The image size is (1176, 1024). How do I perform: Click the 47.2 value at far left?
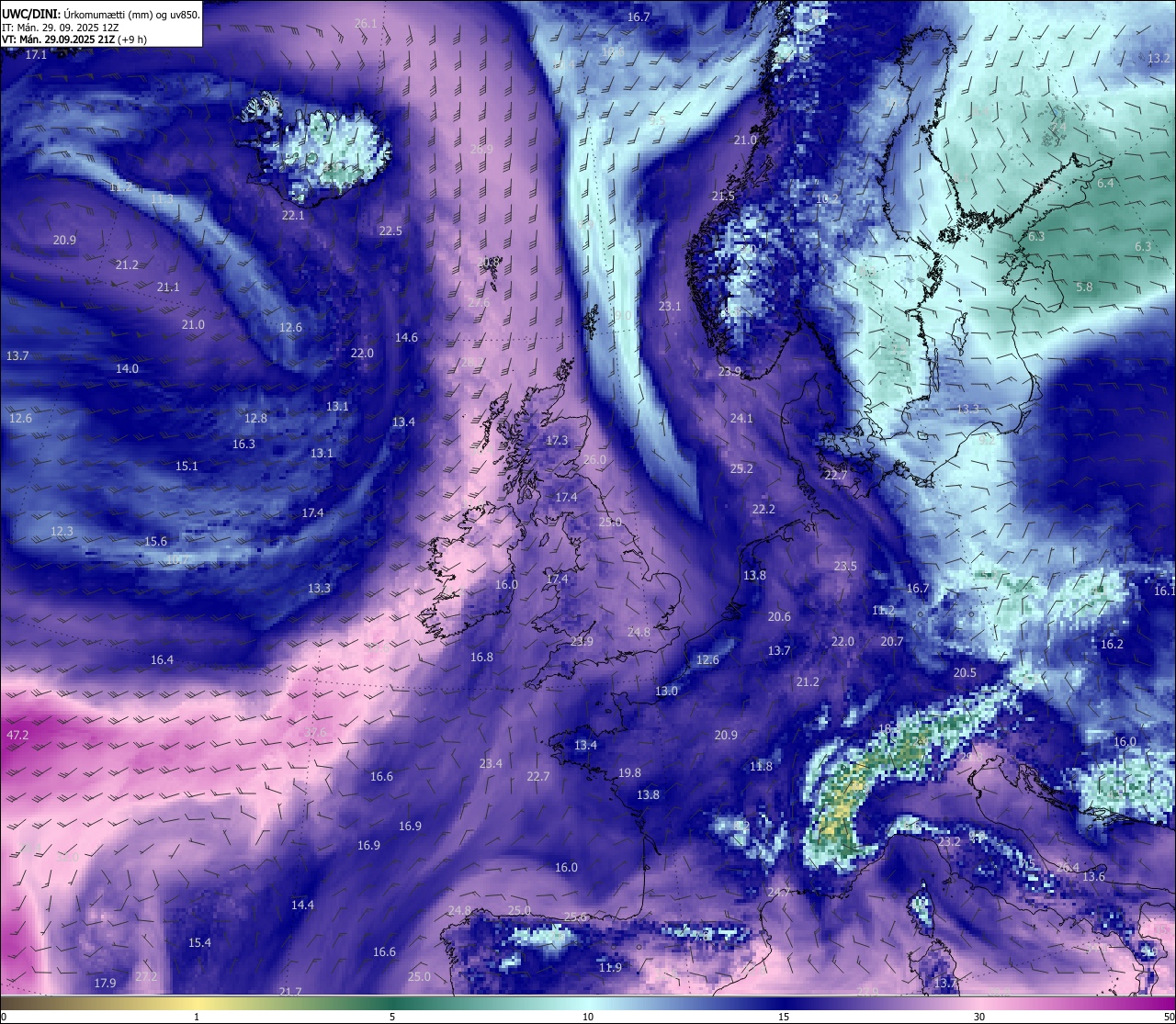click(x=17, y=735)
